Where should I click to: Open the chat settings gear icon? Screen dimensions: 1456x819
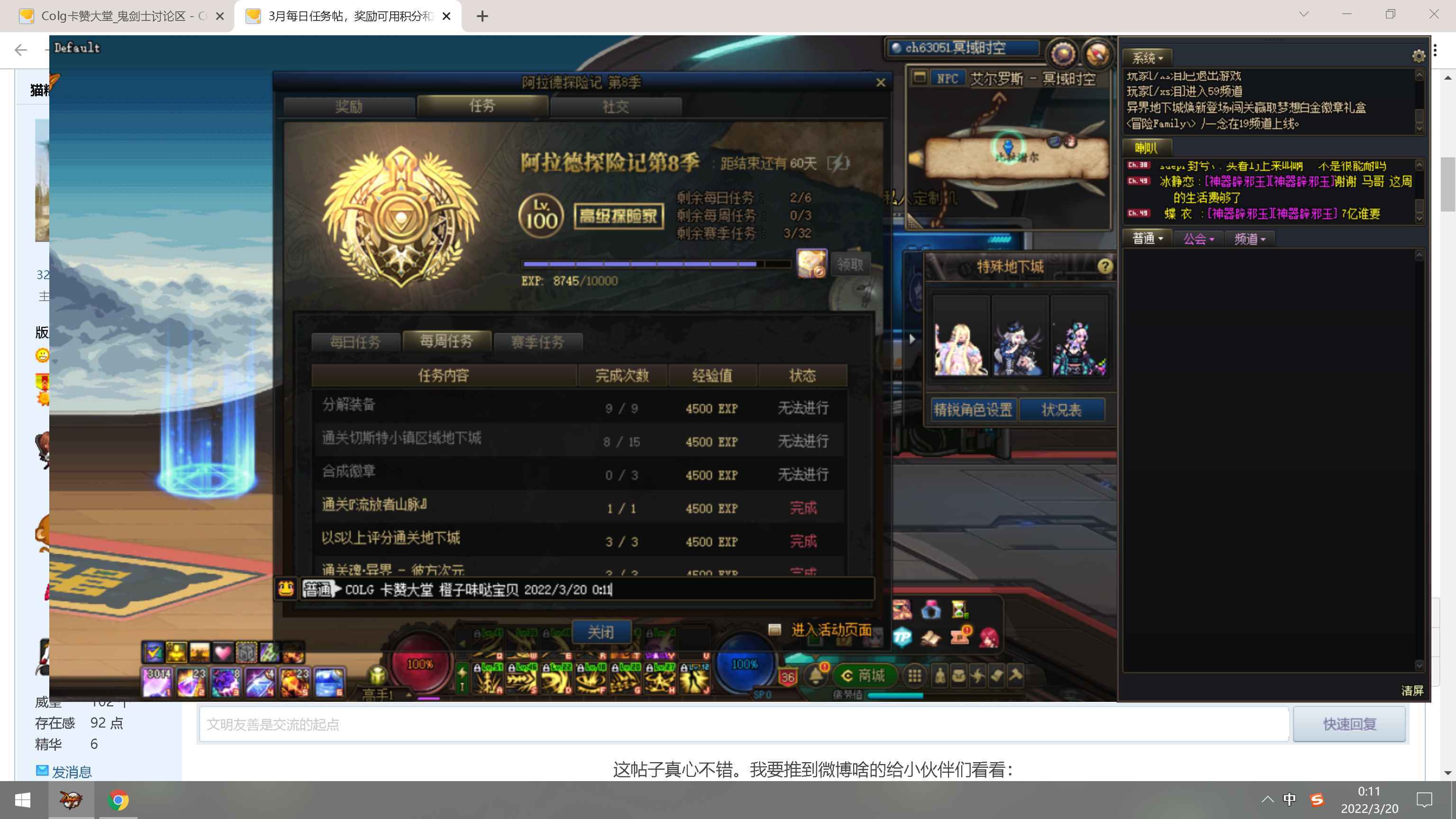click(x=1418, y=55)
